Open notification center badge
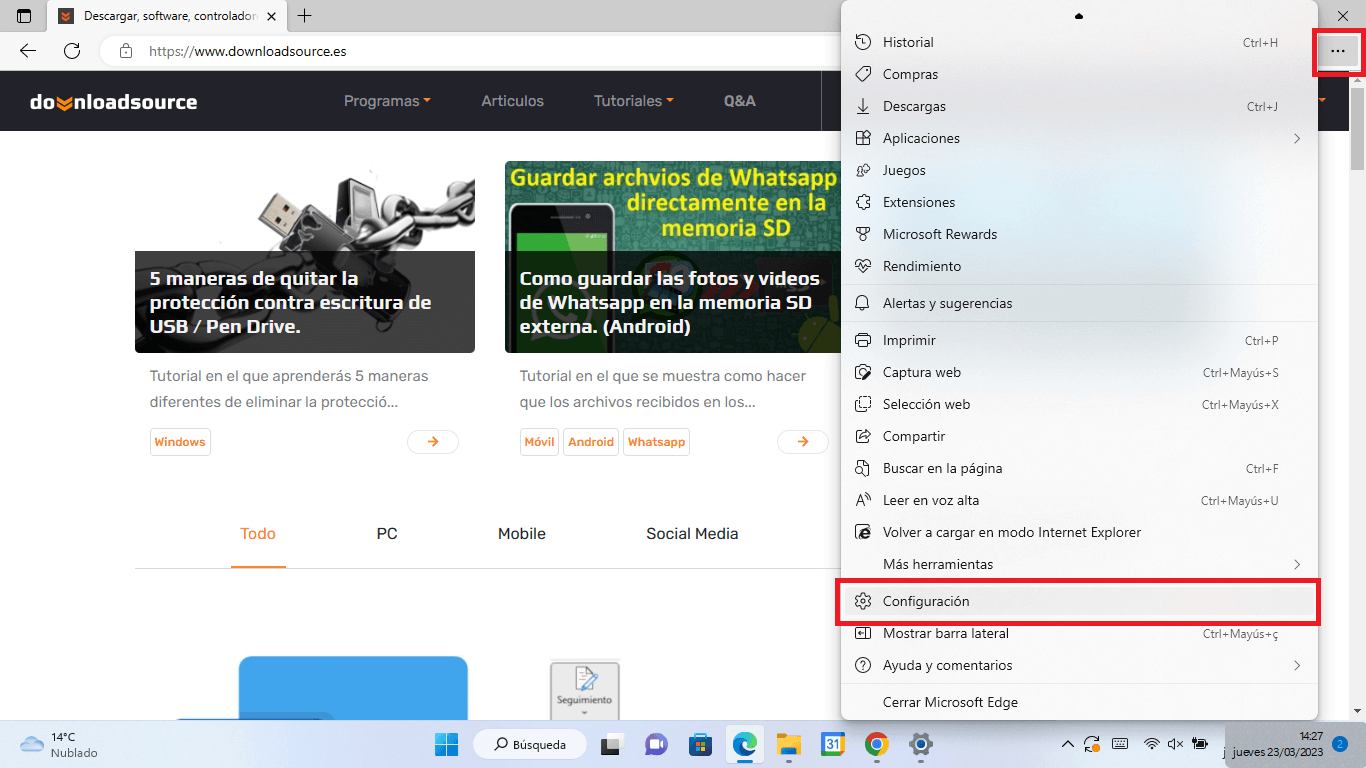This screenshot has width=1366, height=768. [x=1340, y=744]
